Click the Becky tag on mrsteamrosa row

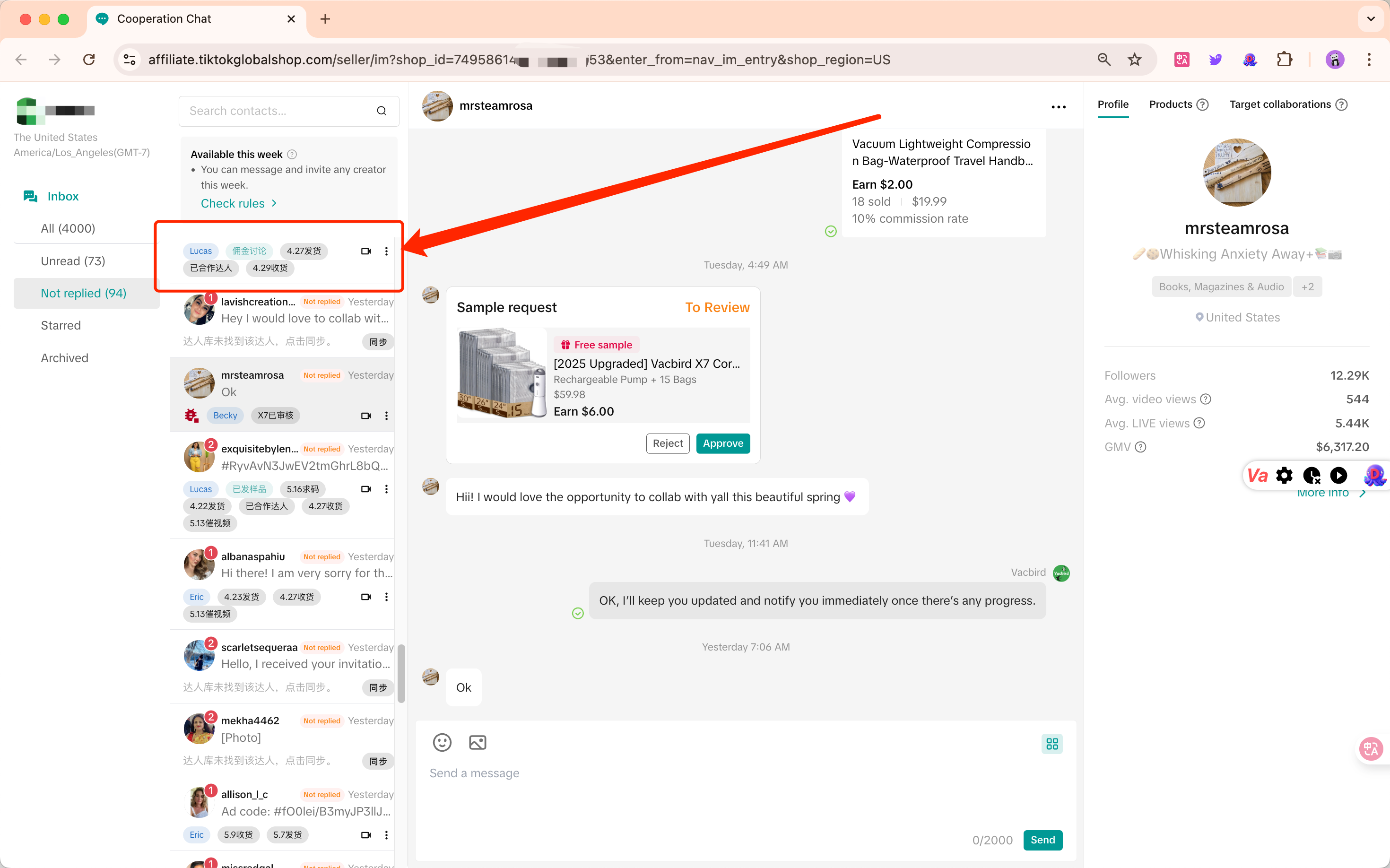[x=225, y=416]
